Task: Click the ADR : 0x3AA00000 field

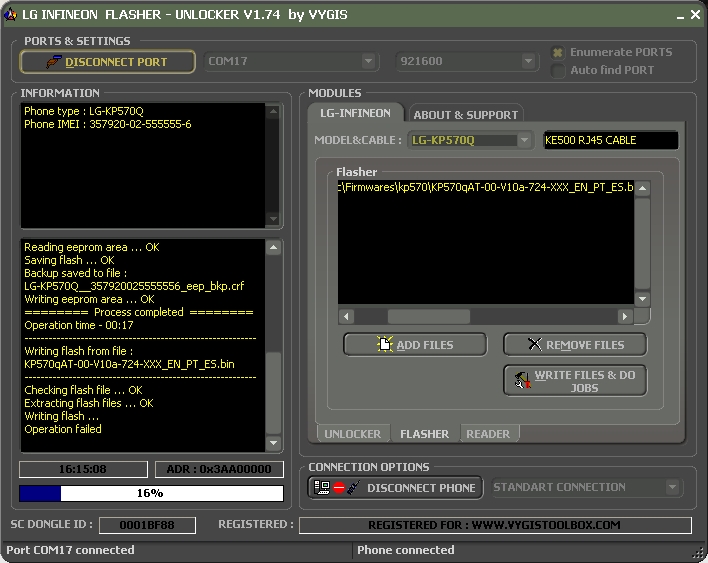Action: [x=219, y=469]
